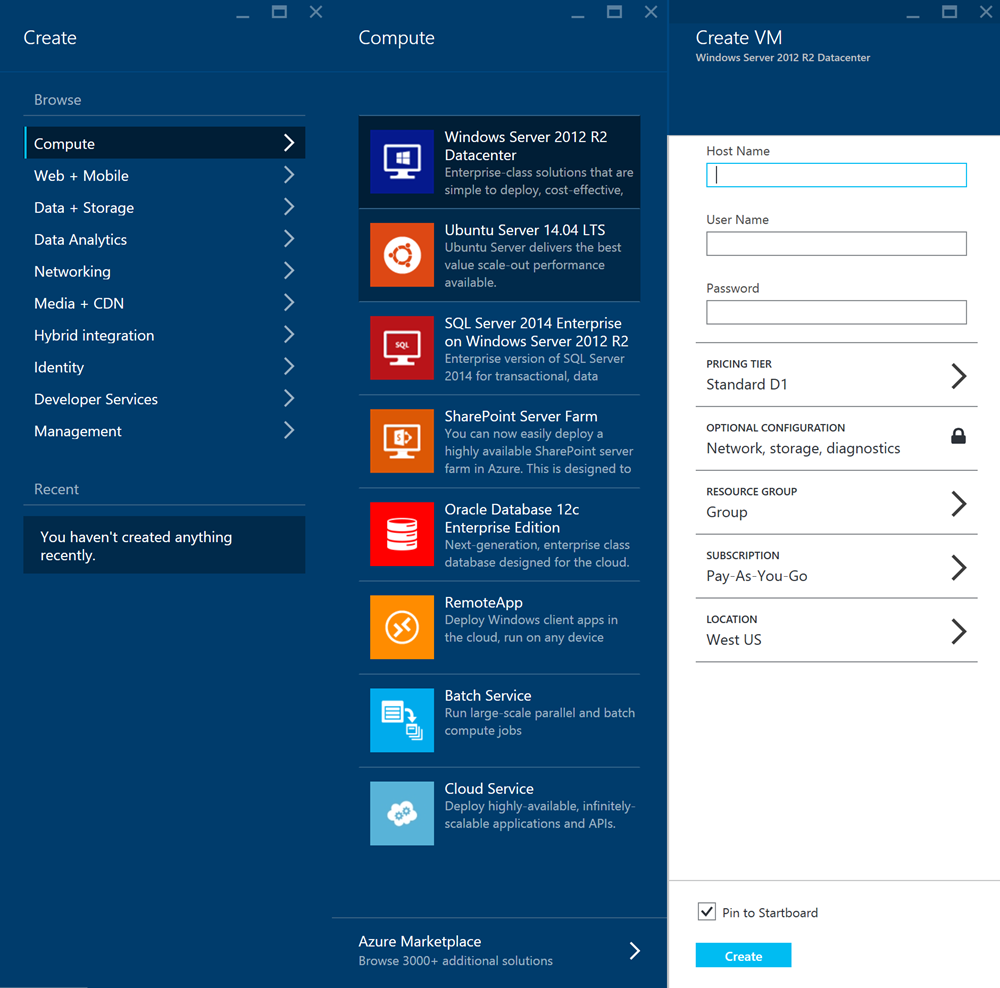Click the Oracle Database 12c icon
This screenshot has height=988, width=1000.
pyautogui.click(x=402, y=534)
